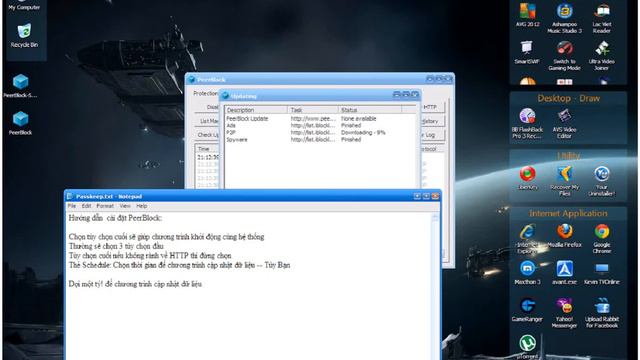Click the Disable button in PeerBlock window
Image resolution: width=640 pixels, height=360 pixels.
(x=207, y=107)
